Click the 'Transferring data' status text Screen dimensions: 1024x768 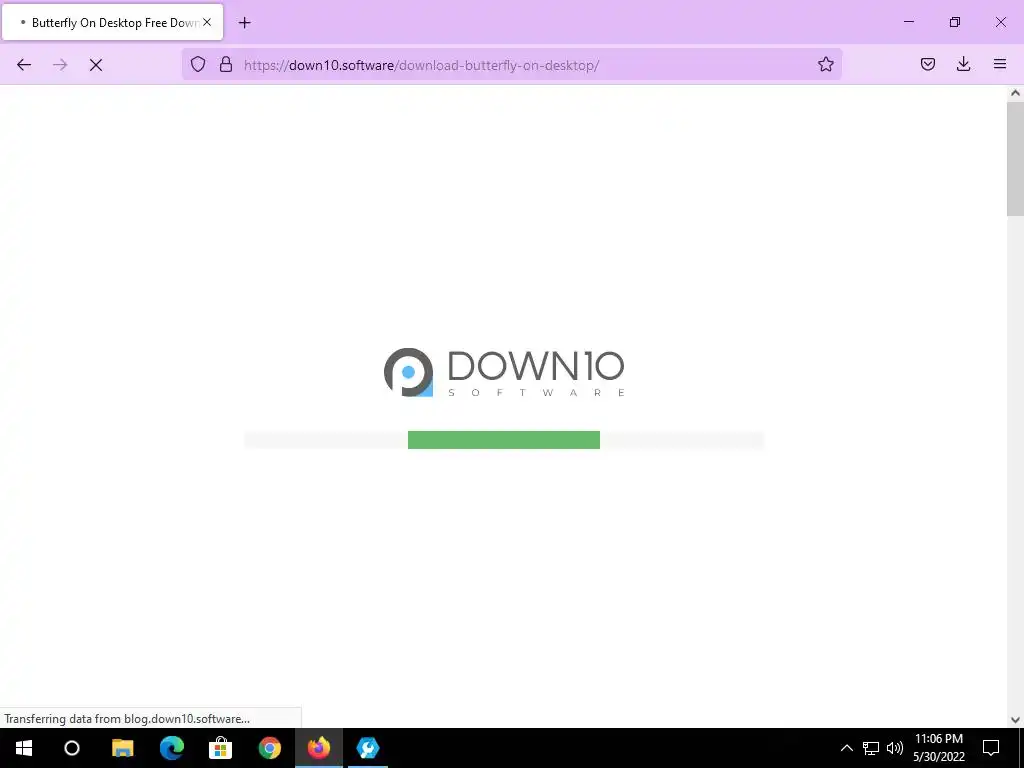127,719
